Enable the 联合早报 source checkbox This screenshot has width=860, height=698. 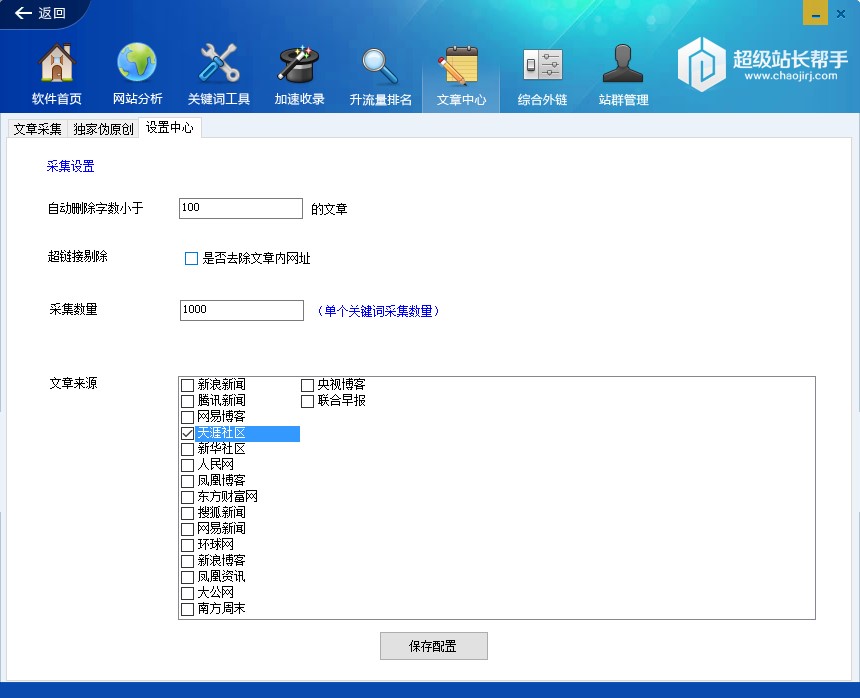click(x=308, y=401)
